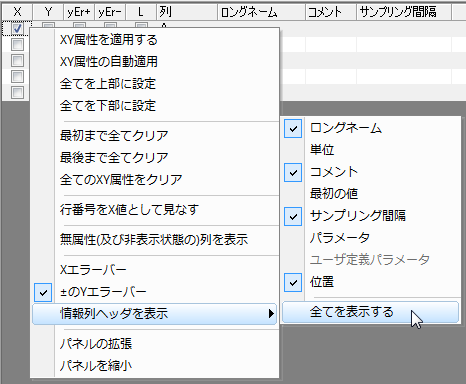This screenshot has height=384, width=466.
Task: Click 無属性(及び非表示状態の)列を表示
Action: point(155,240)
